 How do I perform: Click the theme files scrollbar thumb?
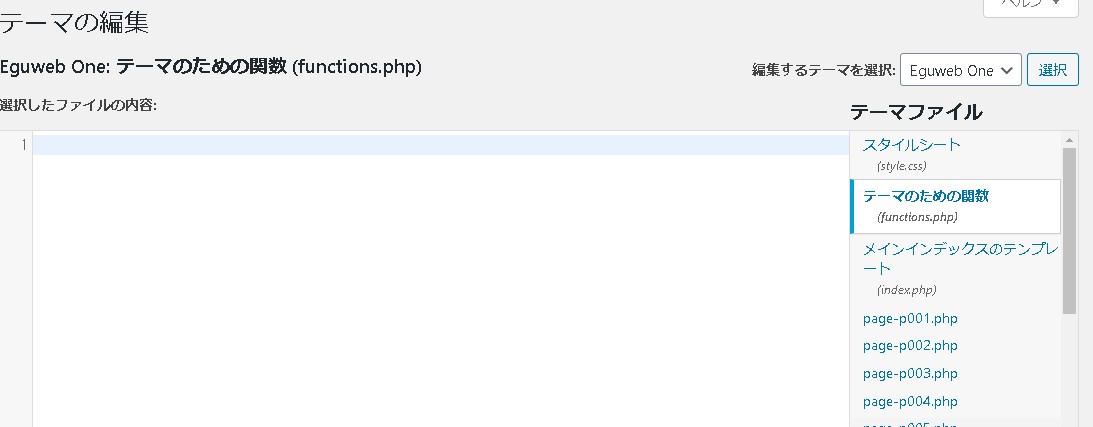click(x=1069, y=230)
